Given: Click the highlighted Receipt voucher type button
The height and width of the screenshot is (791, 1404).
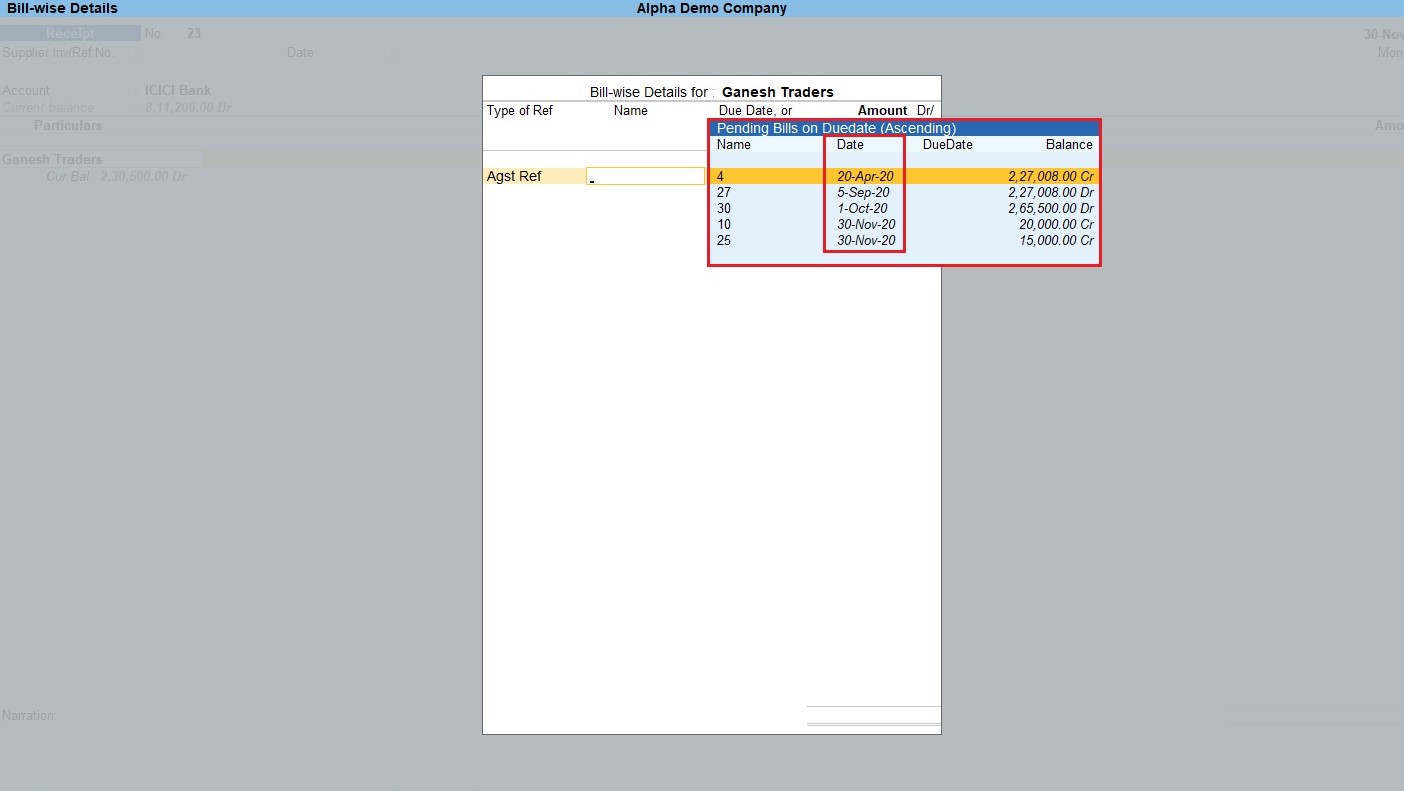Looking at the screenshot, I should click(71, 32).
